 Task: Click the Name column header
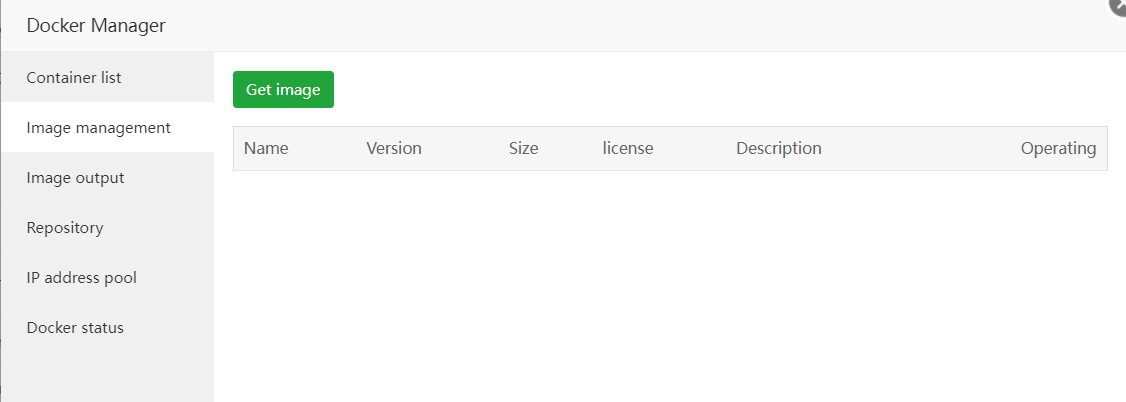pyautogui.click(x=266, y=149)
